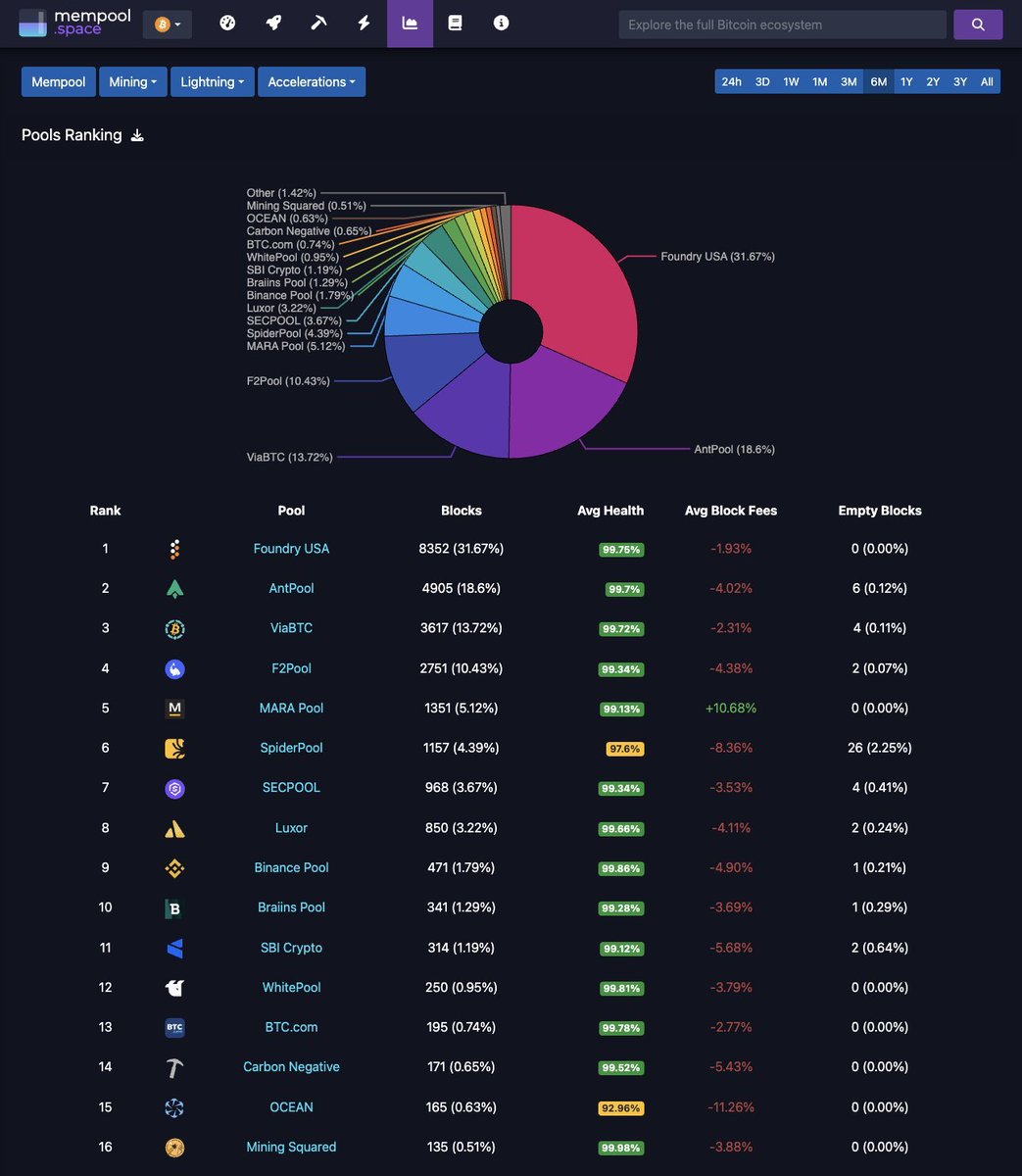Click the Mempool navigation button

(x=58, y=81)
